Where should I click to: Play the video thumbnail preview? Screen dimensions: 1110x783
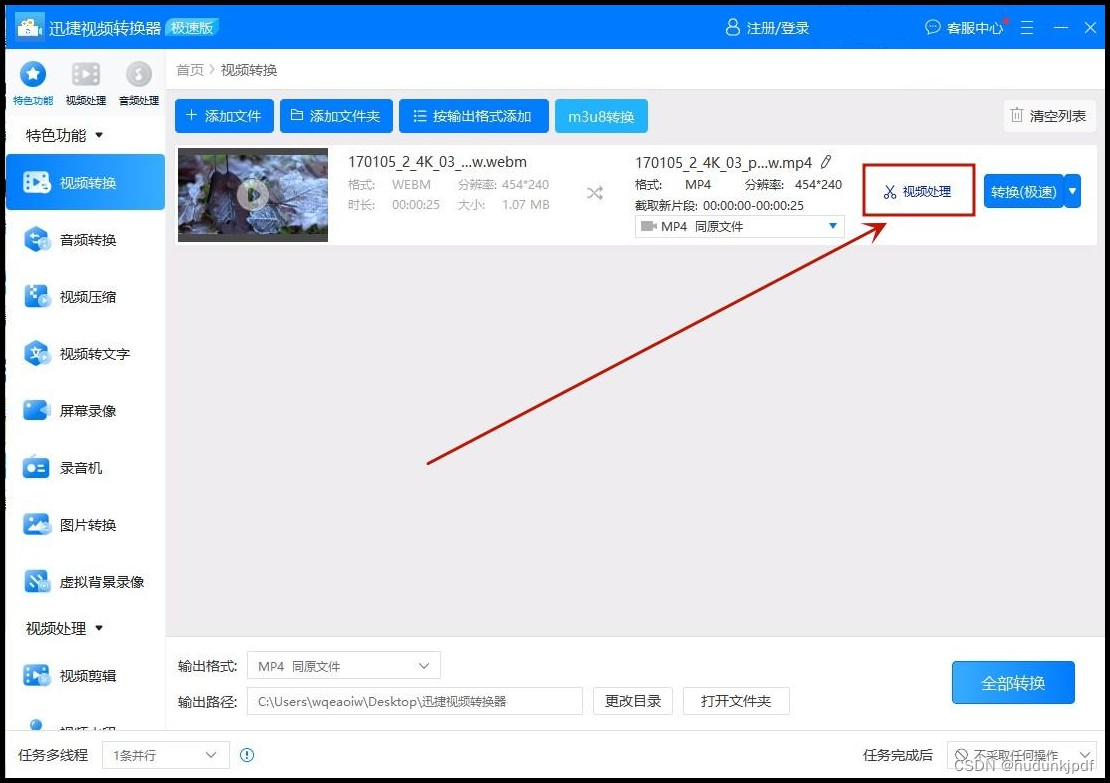tap(253, 194)
